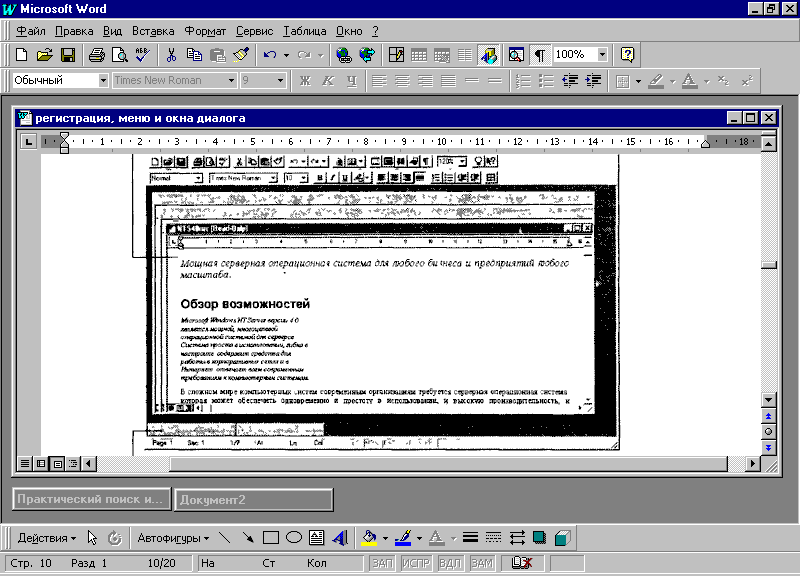Apply numbered list formatting

pyautogui.click(x=523, y=81)
